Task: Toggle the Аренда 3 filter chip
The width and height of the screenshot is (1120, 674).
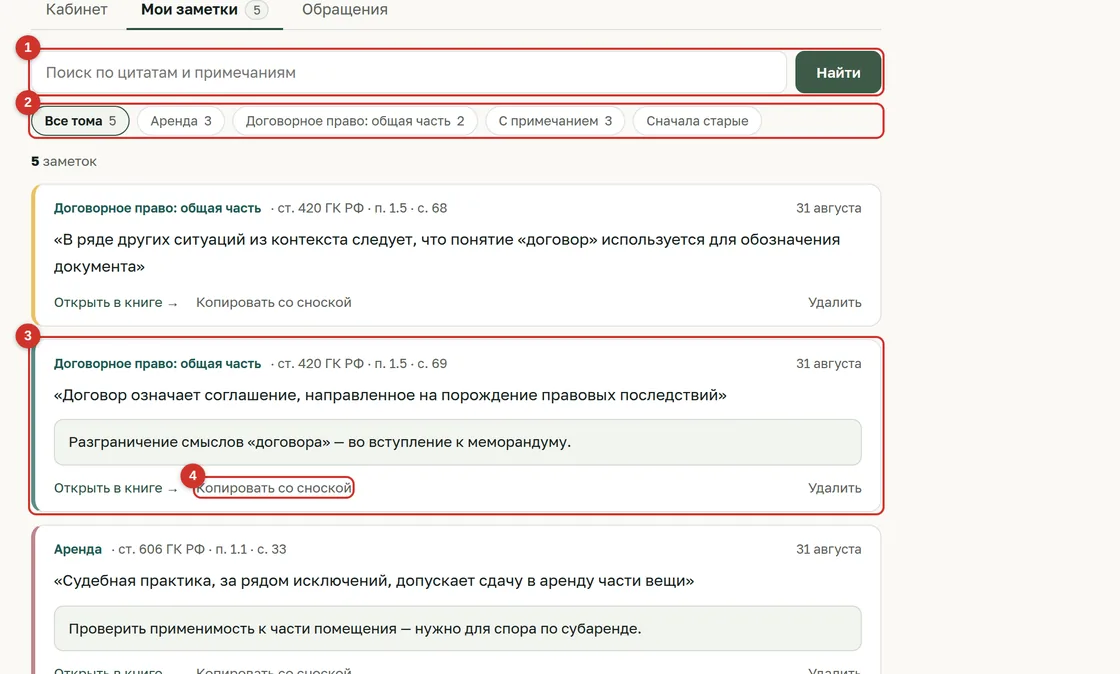Action: tap(181, 121)
